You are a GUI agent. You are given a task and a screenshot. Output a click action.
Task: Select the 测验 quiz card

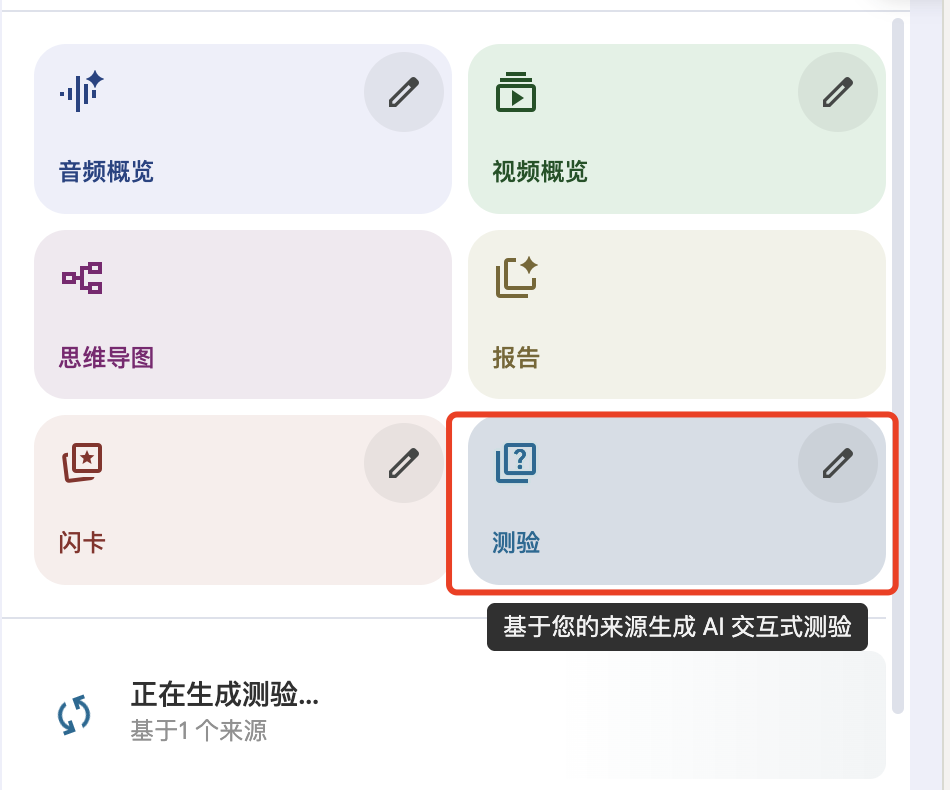click(x=677, y=500)
